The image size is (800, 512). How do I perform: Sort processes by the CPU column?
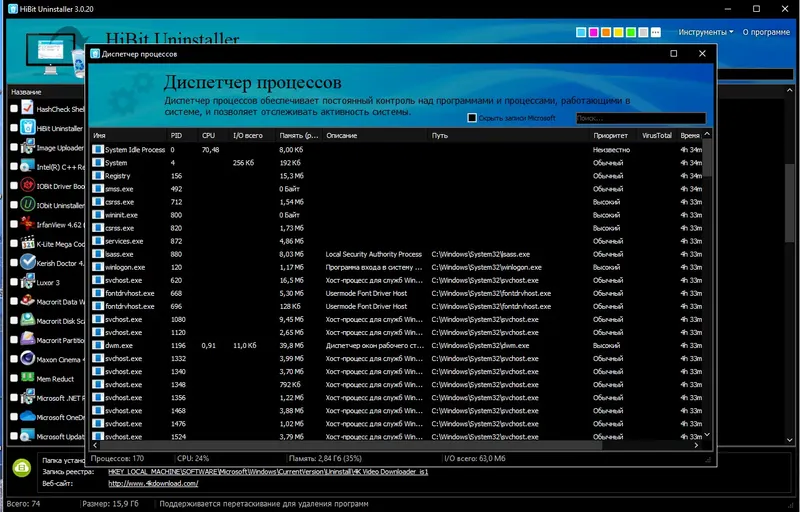(x=213, y=136)
